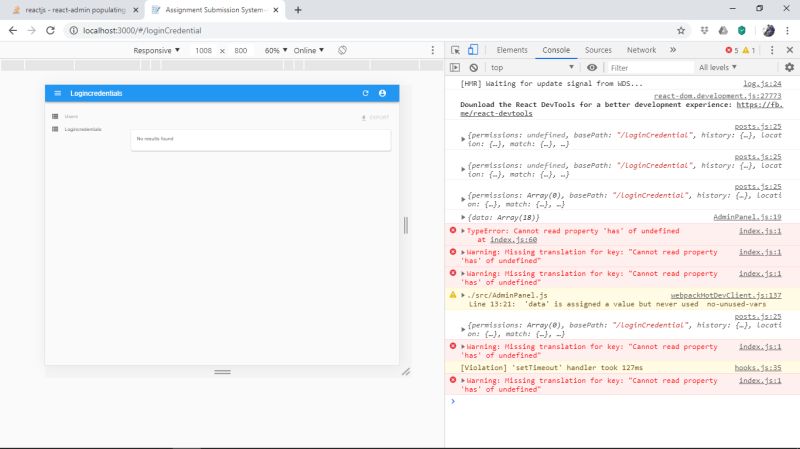Image resolution: width=800 pixels, height=449 pixels.
Task: Switch to the Network tab
Action: pos(641,50)
